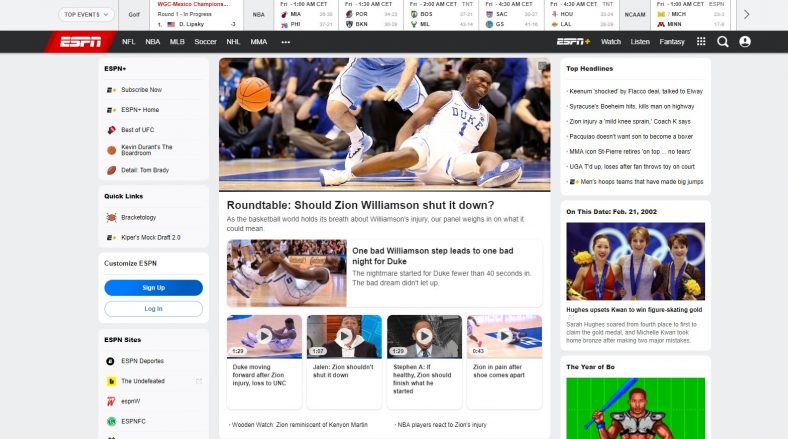
Task: Read Men's hoops teams big jumps headline
Action: (x=641, y=182)
